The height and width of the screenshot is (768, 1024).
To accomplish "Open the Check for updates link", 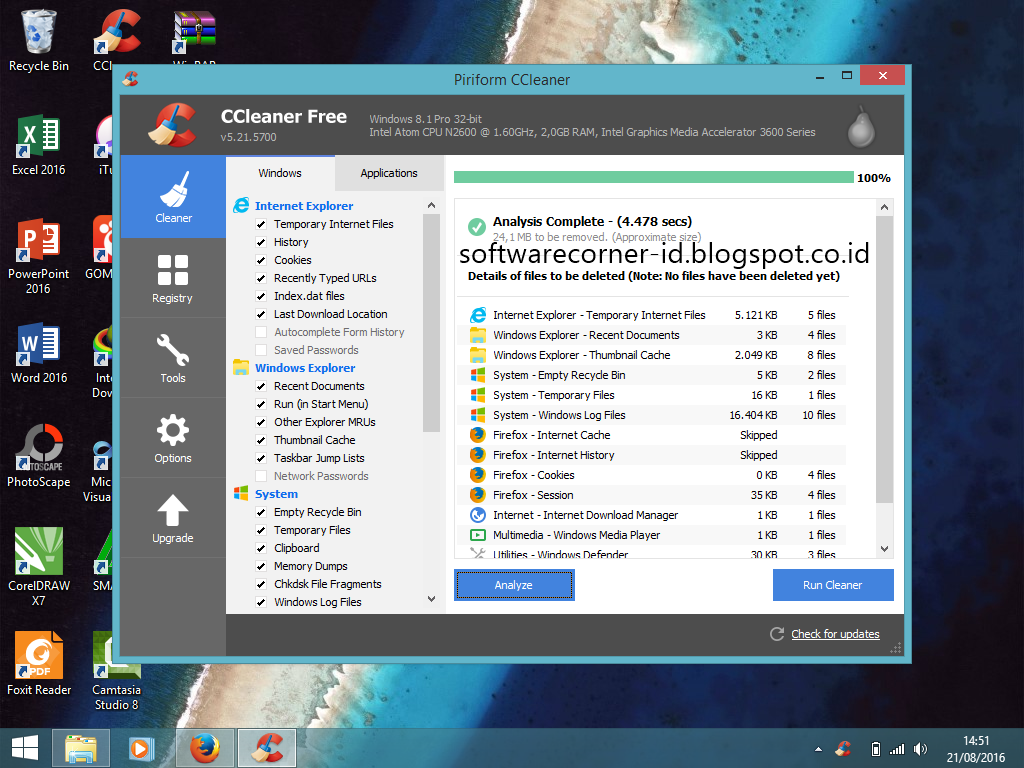I will [x=835, y=633].
